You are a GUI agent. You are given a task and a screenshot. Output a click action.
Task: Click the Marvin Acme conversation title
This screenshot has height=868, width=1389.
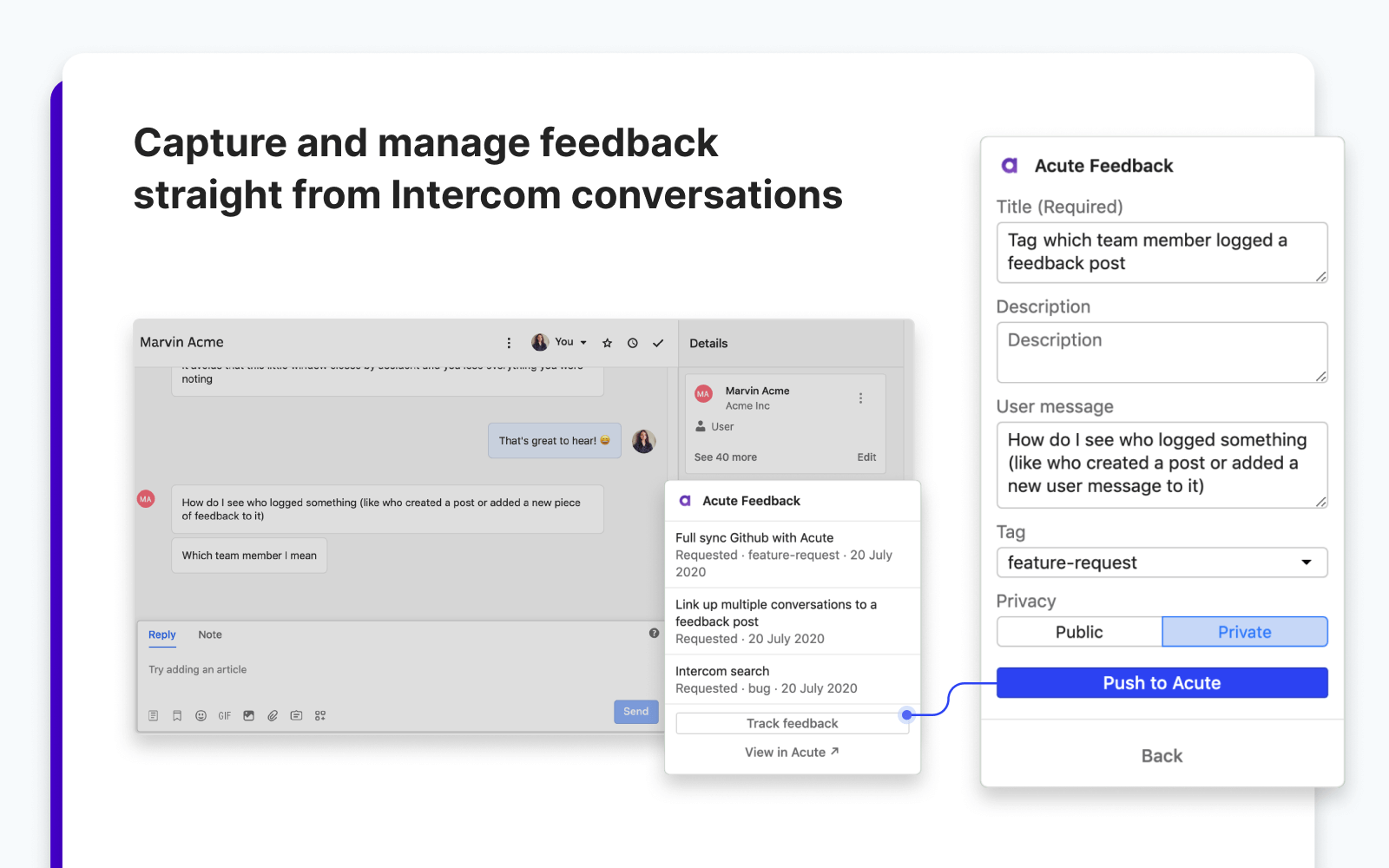[181, 342]
